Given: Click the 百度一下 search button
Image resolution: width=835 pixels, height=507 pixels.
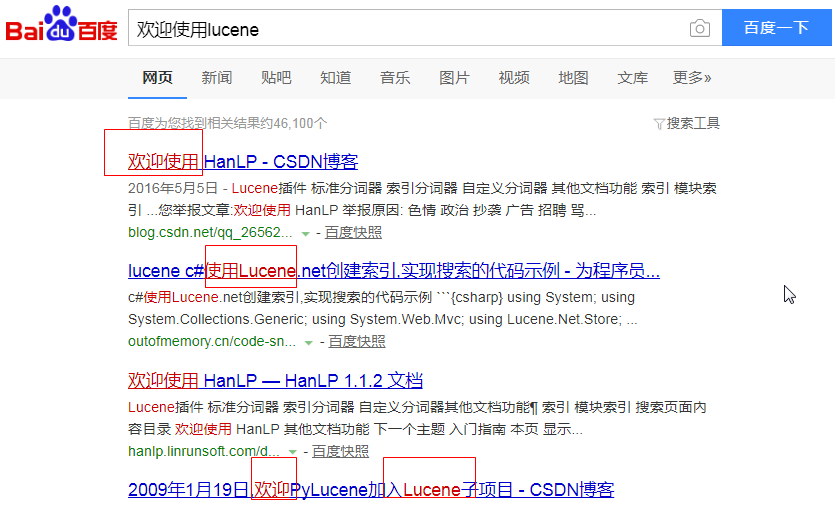Looking at the screenshot, I should [x=776, y=27].
